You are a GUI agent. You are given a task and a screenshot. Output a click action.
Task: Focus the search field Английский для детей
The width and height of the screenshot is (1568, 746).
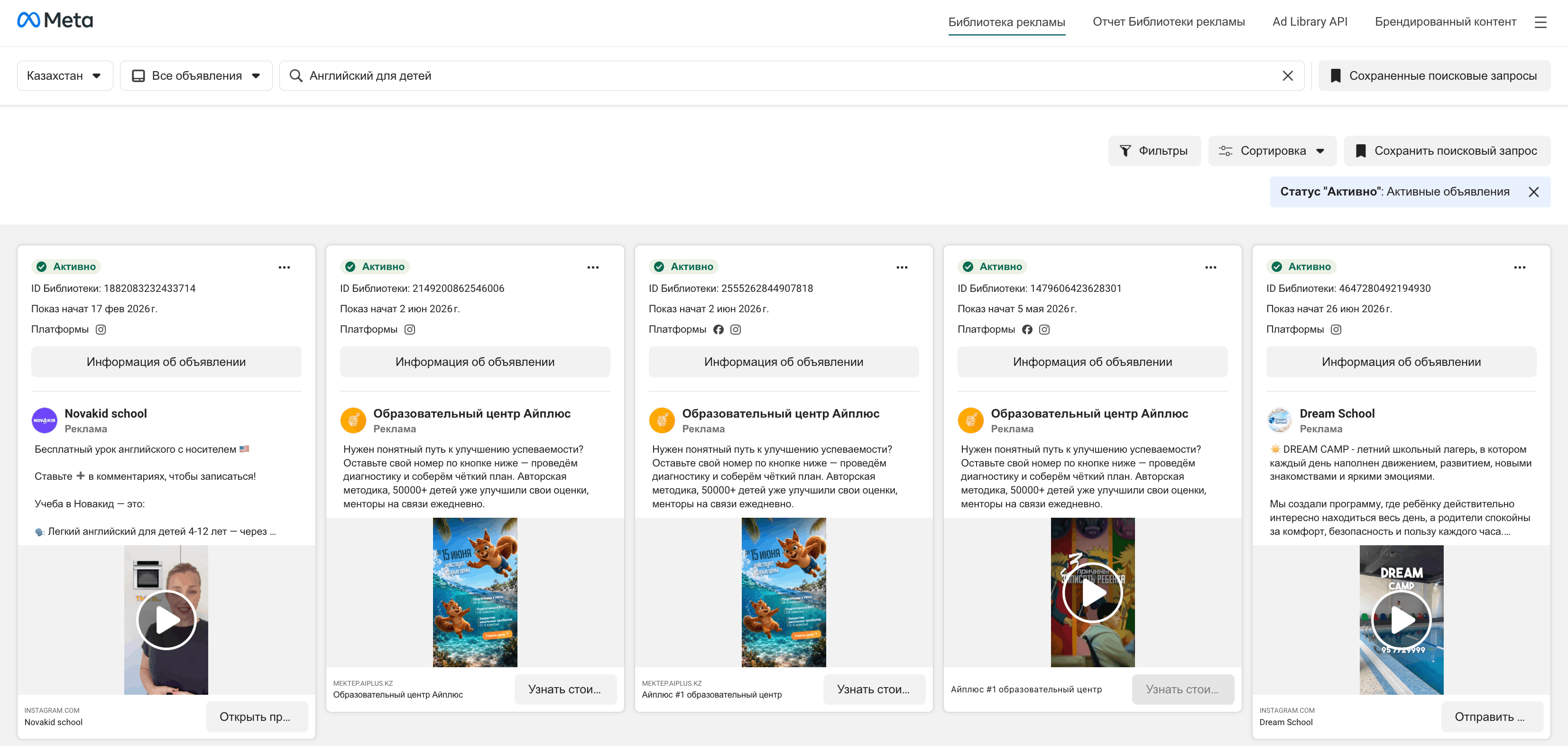(x=791, y=75)
